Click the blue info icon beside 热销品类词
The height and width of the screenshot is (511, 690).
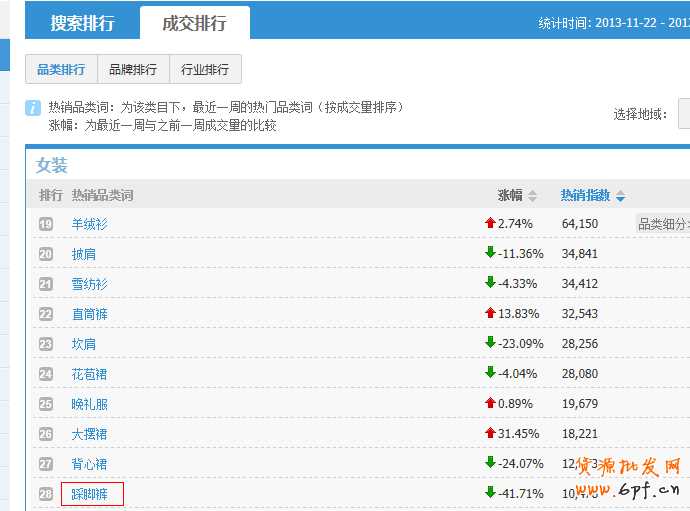click(33, 107)
